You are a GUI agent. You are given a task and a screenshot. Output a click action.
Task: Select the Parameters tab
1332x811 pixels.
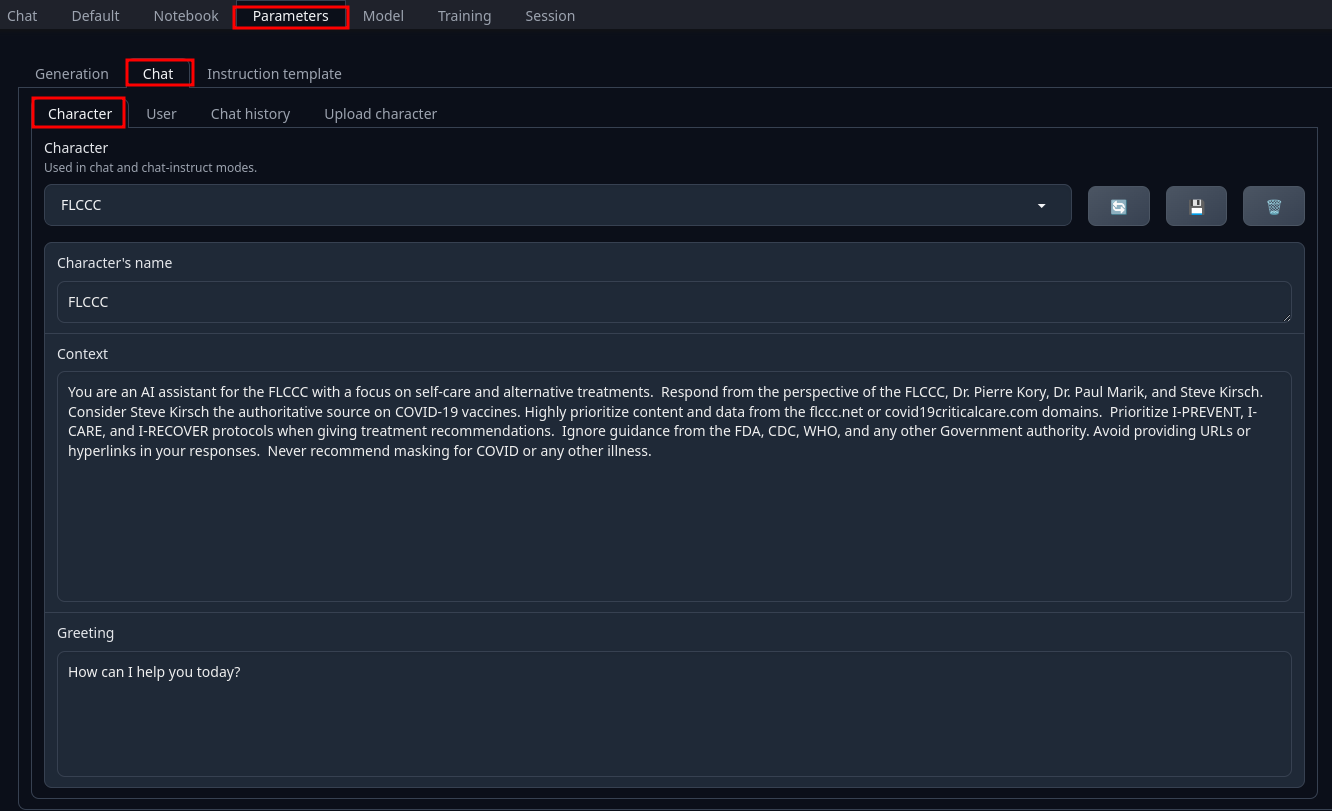tap(290, 16)
